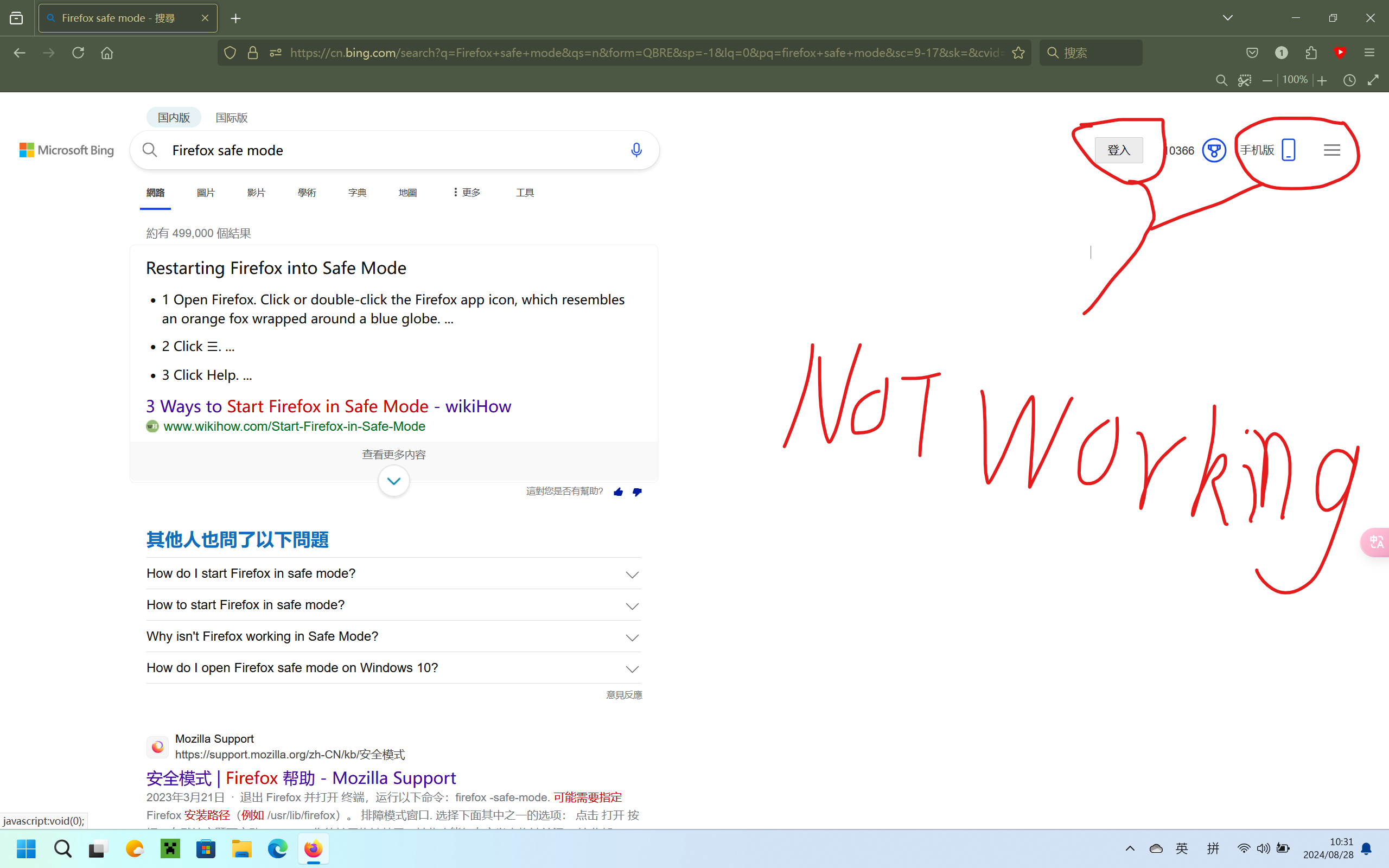Reload the current page
The width and height of the screenshot is (1389, 868).
click(78, 53)
